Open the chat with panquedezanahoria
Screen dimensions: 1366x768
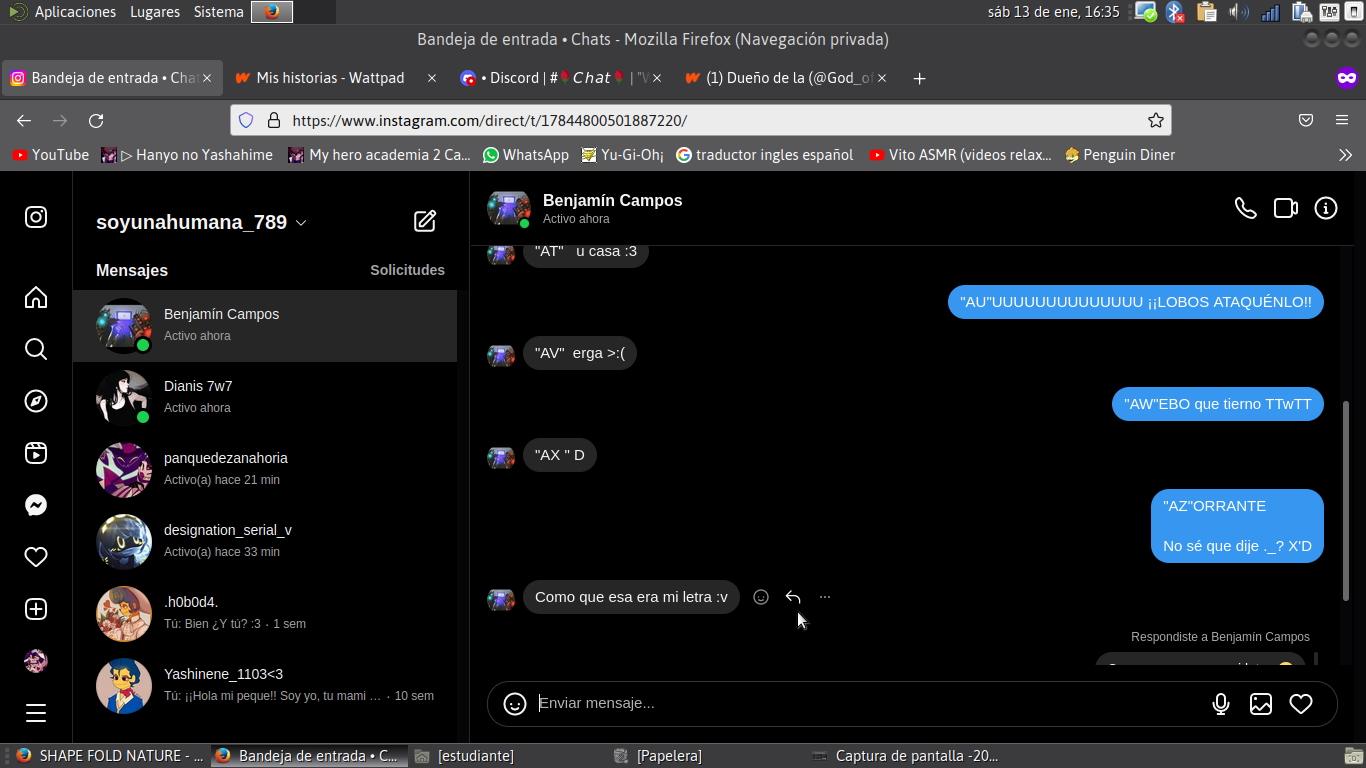pyautogui.click(x=265, y=470)
